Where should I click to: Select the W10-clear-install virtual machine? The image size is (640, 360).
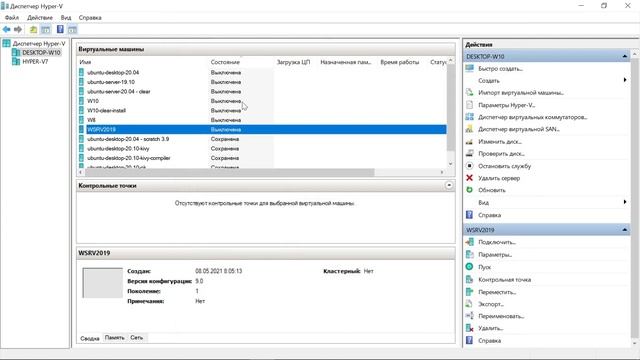[262, 110]
